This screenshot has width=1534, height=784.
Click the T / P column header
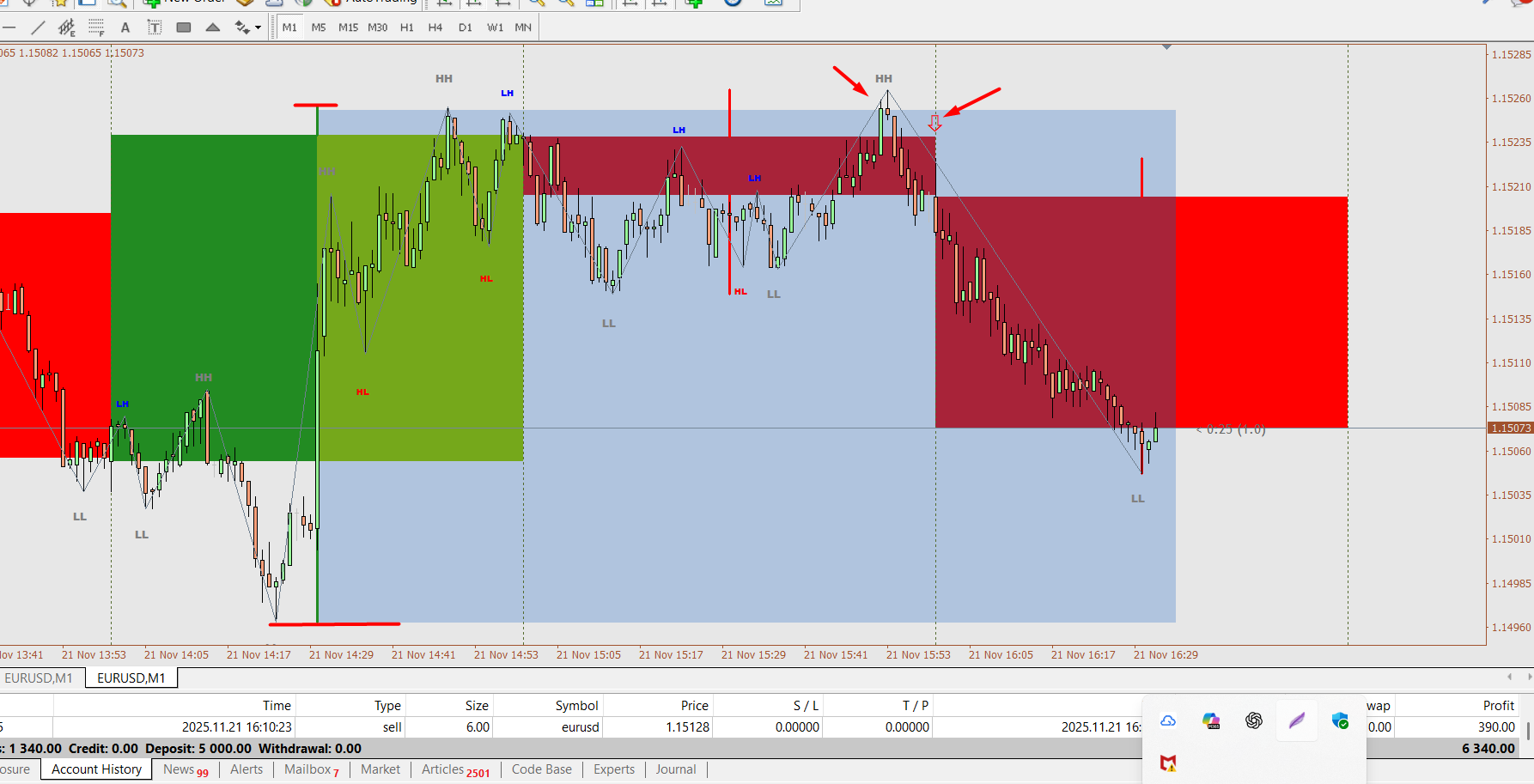pos(877,705)
